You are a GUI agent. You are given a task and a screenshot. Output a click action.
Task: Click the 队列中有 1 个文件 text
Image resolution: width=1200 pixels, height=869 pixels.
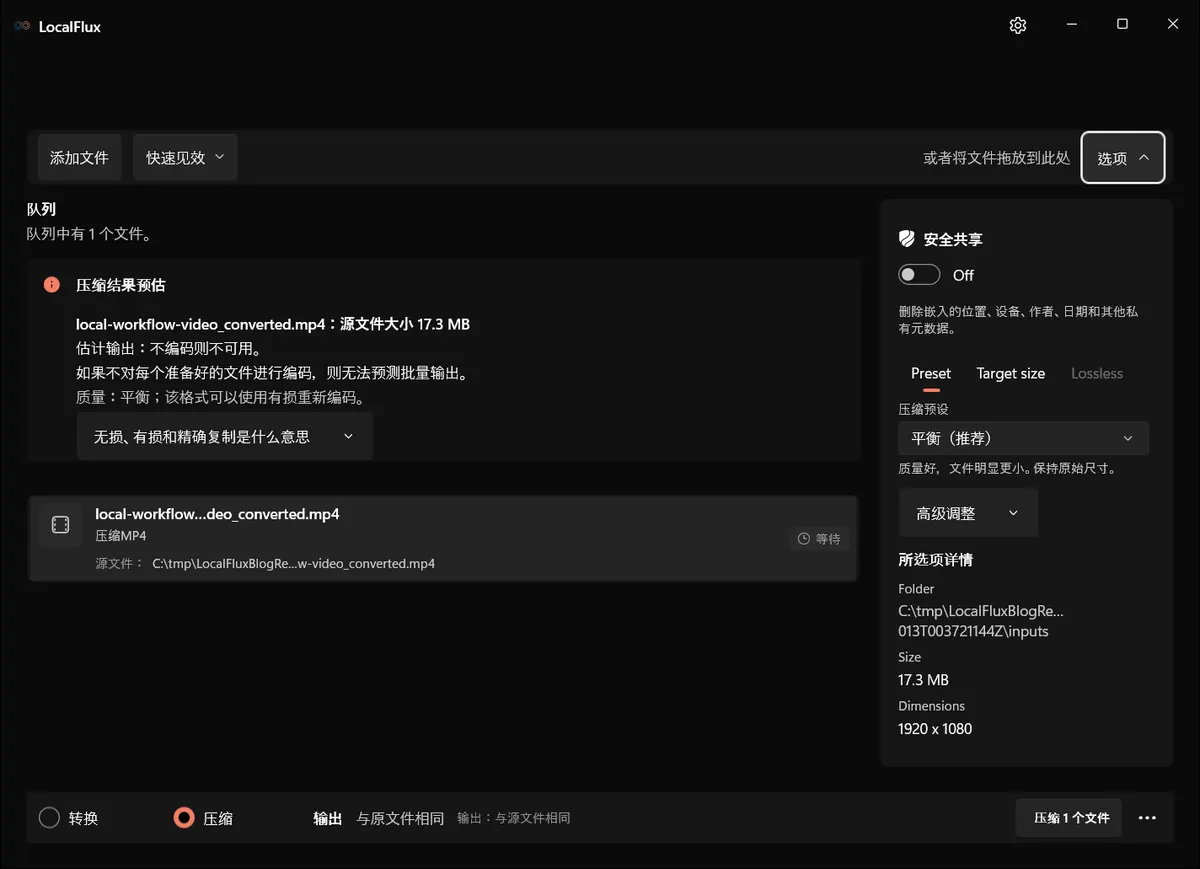(89, 234)
